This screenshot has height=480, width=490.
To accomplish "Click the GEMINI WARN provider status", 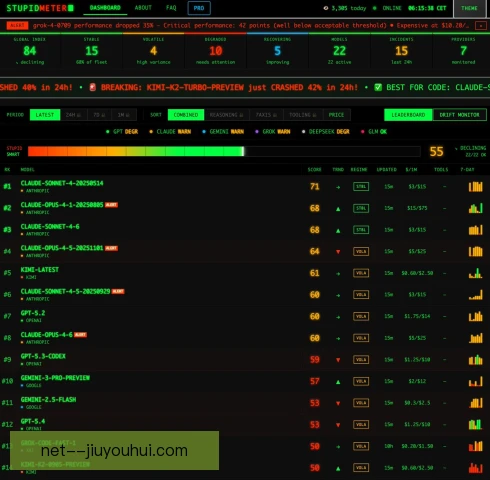I will tap(223, 132).
